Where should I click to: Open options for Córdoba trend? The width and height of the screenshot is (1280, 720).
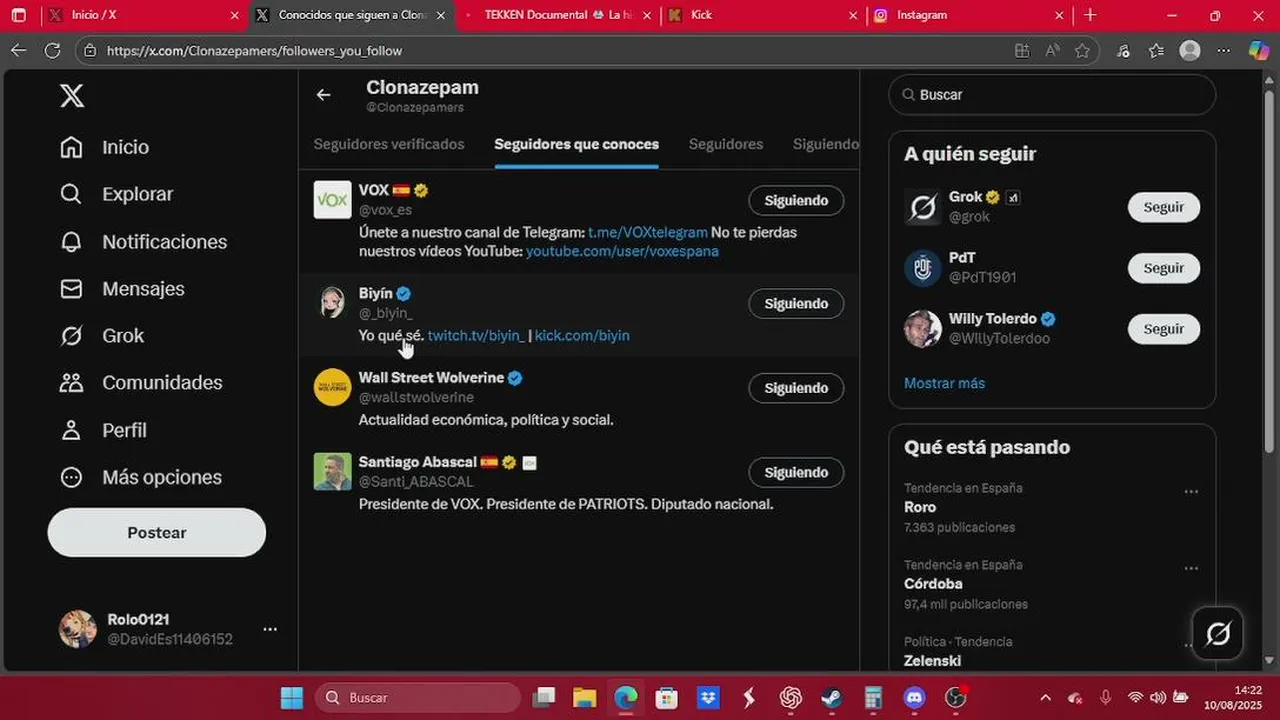pyautogui.click(x=1191, y=568)
